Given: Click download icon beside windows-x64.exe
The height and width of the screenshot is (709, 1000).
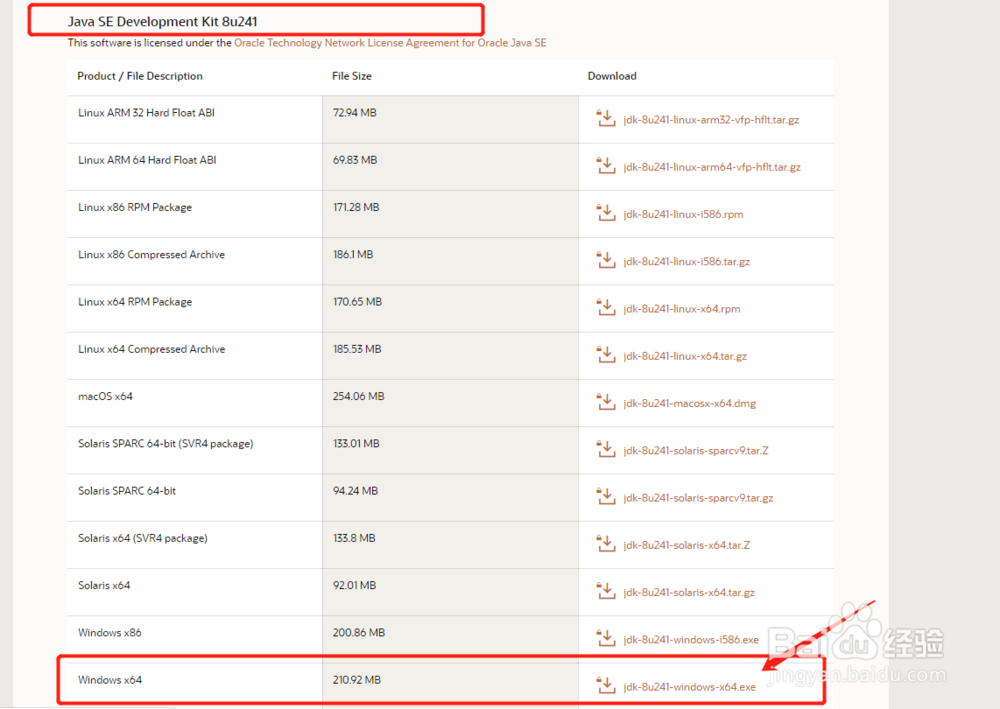Looking at the screenshot, I should click(x=605, y=684).
